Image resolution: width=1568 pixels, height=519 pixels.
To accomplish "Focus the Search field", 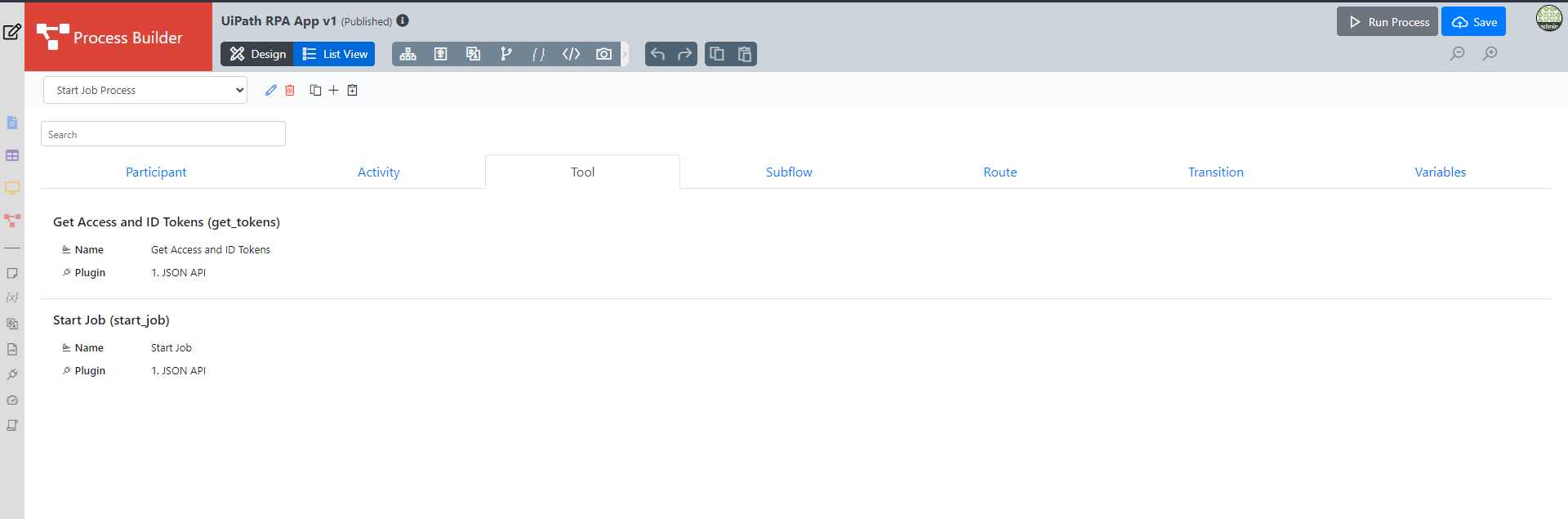I will coord(163,134).
